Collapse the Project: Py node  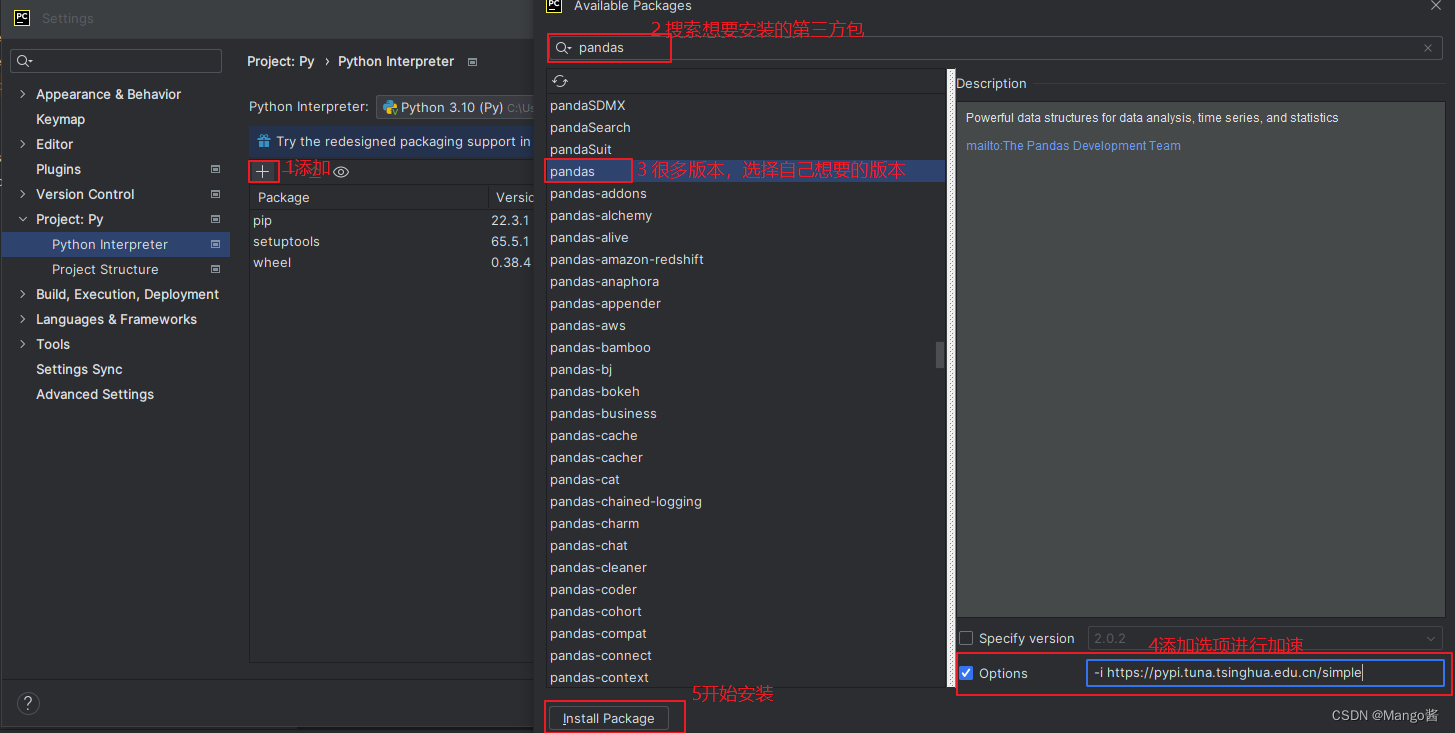(x=23, y=219)
